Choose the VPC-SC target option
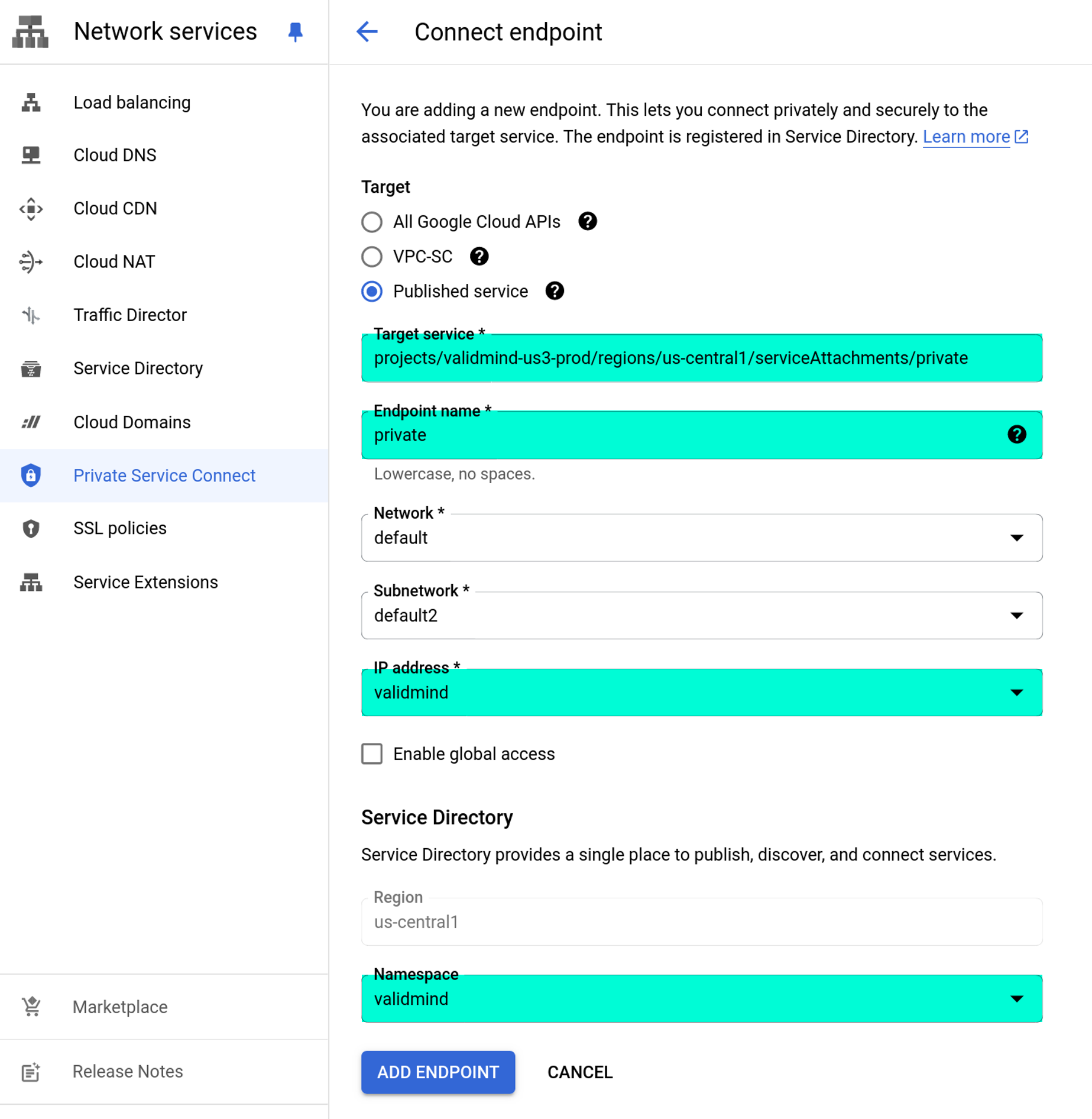The image size is (1092, 1119). tap(372, 257)
